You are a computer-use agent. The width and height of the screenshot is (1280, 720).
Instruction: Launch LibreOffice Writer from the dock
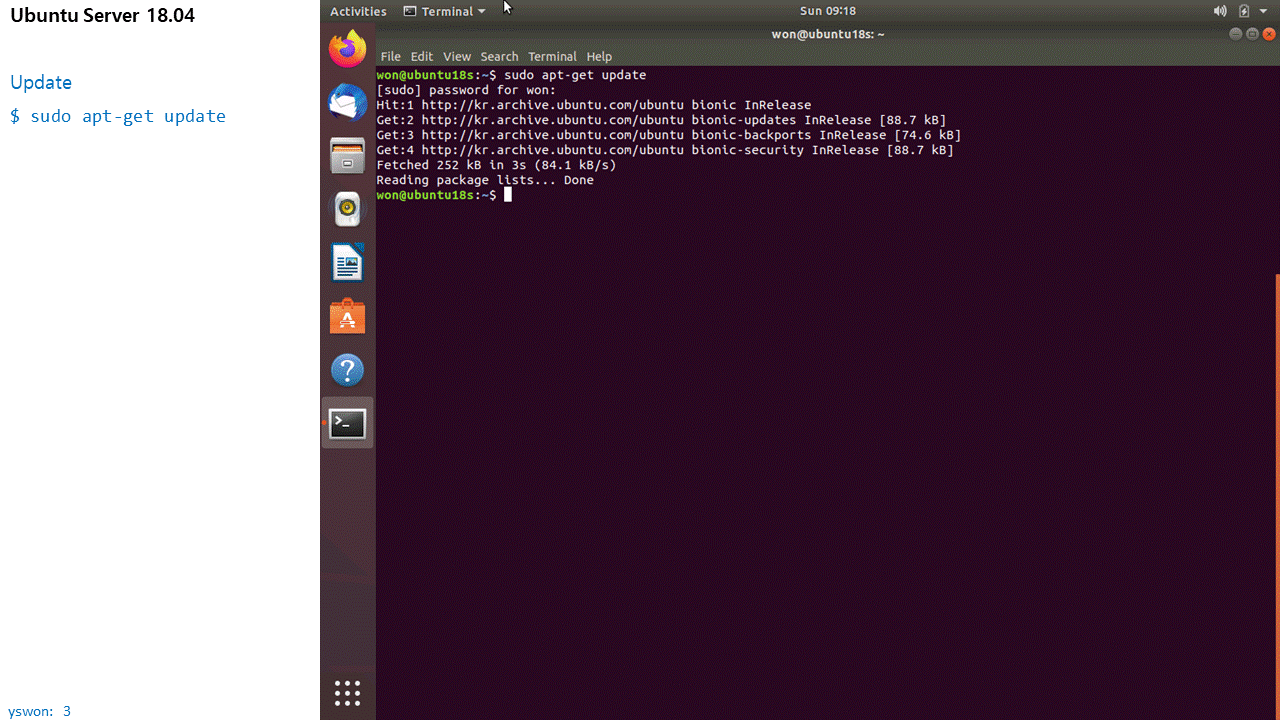348,263
